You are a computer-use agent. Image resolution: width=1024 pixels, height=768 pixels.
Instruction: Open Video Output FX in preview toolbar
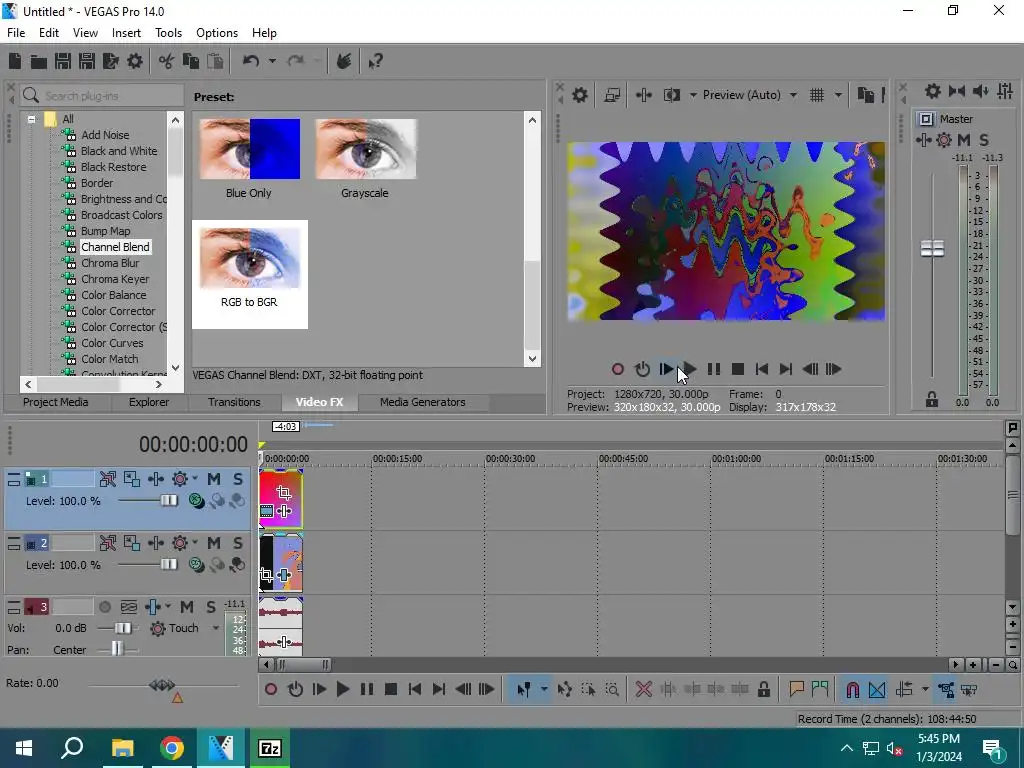643,95
